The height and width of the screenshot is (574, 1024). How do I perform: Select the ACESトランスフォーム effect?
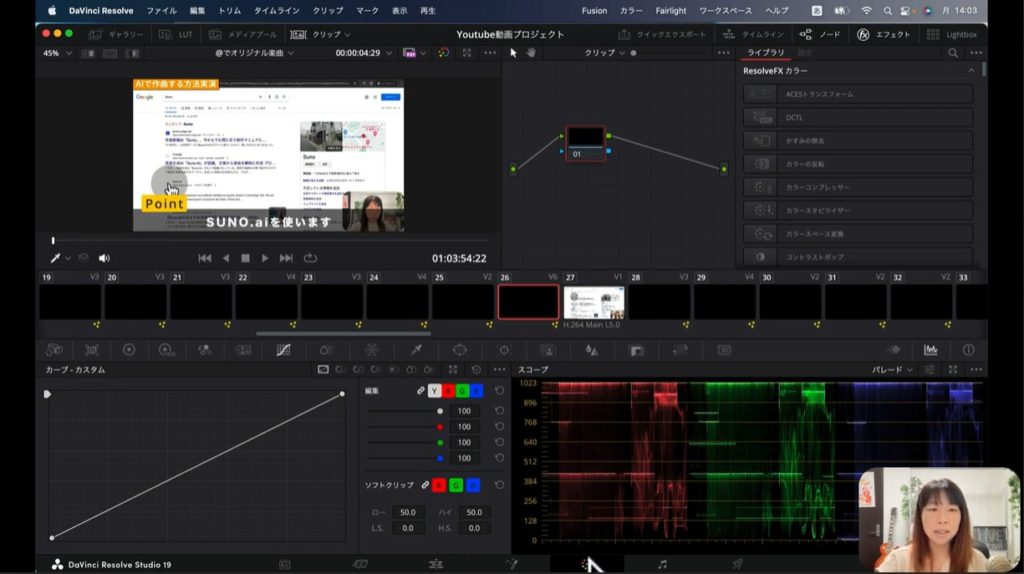click(x=858, y=94)
